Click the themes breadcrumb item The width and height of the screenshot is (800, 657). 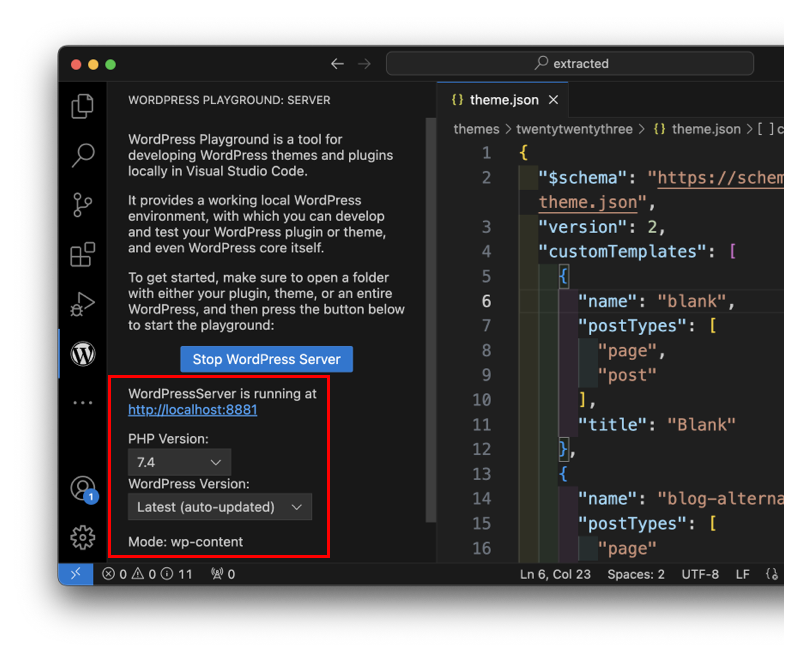[477, 128]
